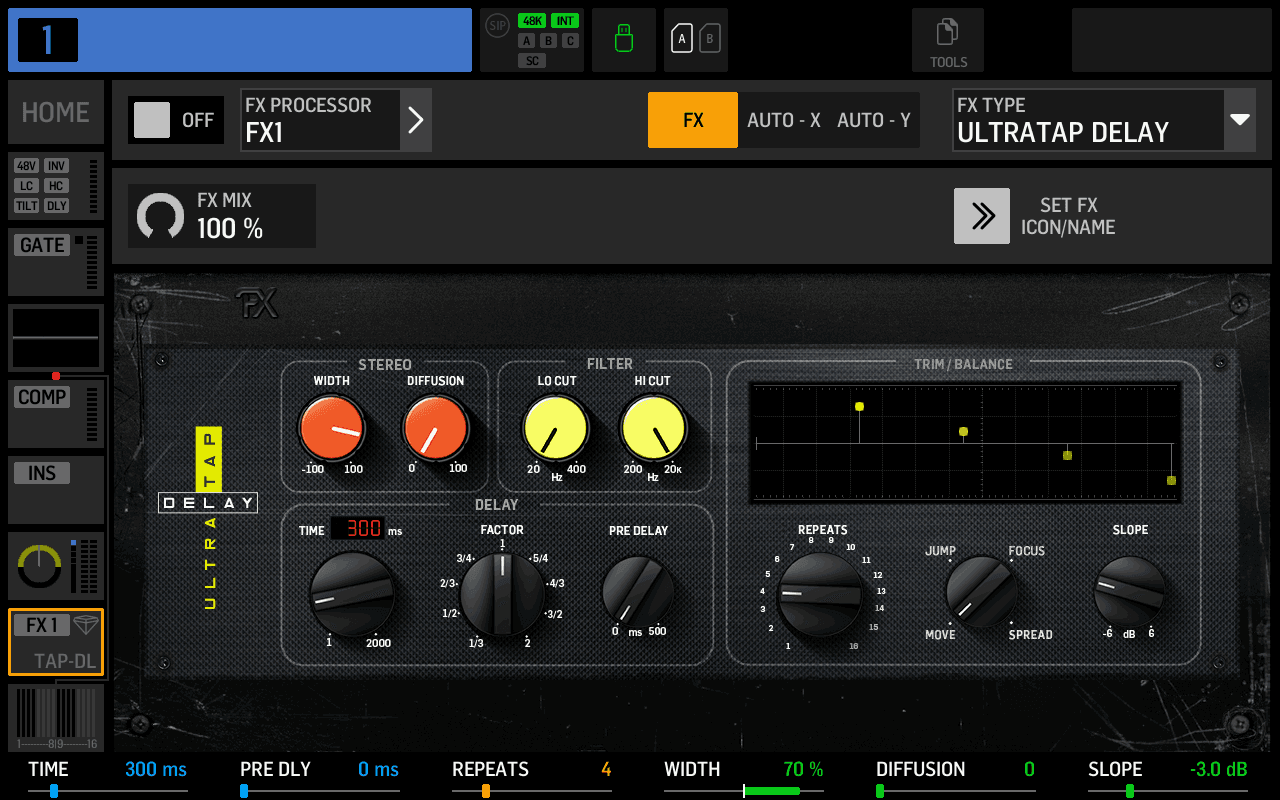
Task: Open the GATE section
Action: coord(56,262)
